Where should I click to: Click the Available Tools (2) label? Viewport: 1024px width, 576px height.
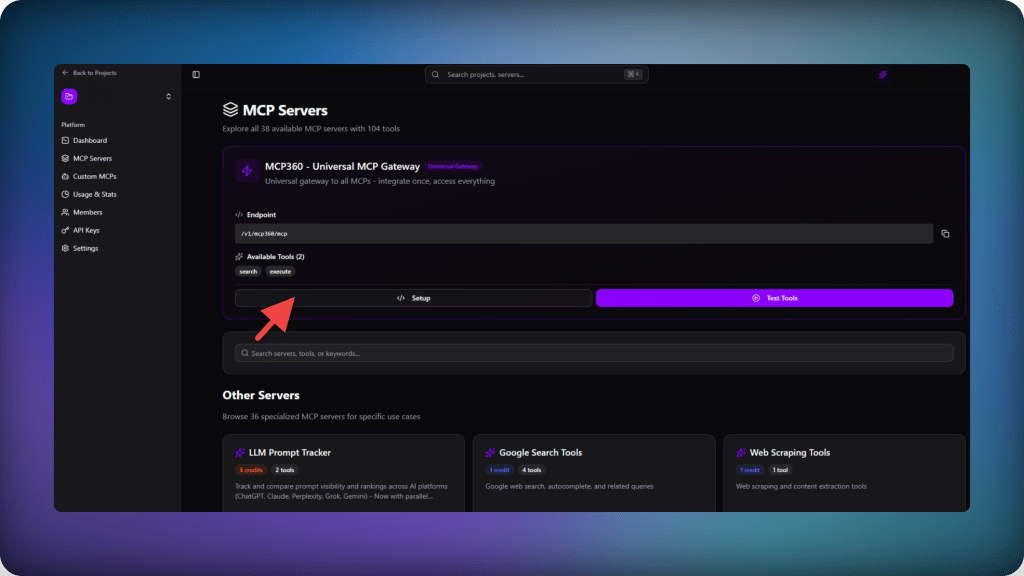(x=276, y=257)
